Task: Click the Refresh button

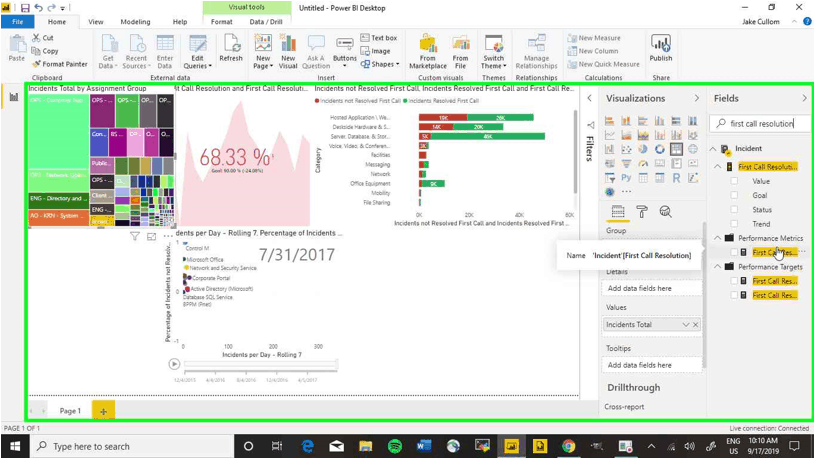Action: [x=231, y=48]
